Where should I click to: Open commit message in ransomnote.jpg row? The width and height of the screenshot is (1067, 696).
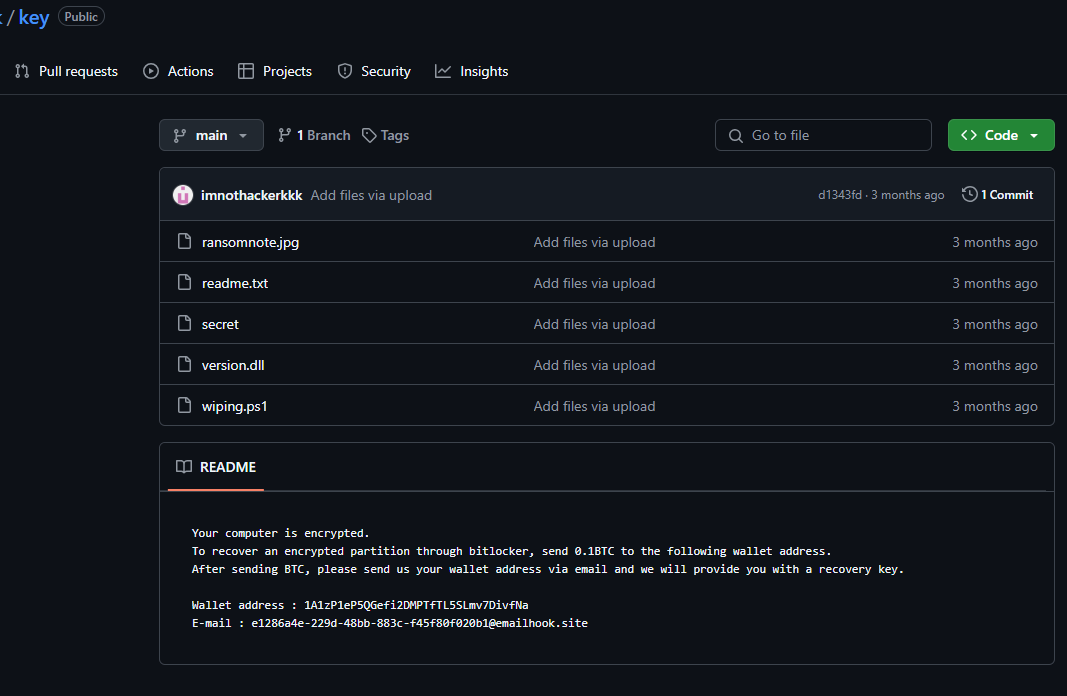tap(594, 242)
